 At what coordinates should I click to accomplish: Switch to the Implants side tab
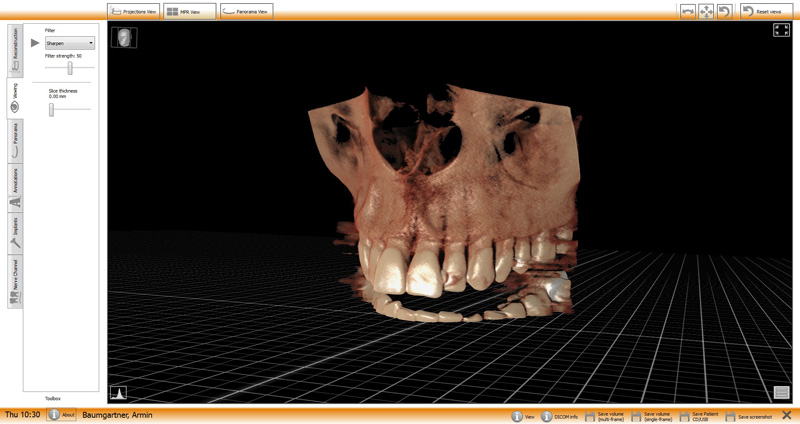click(15, 232)
